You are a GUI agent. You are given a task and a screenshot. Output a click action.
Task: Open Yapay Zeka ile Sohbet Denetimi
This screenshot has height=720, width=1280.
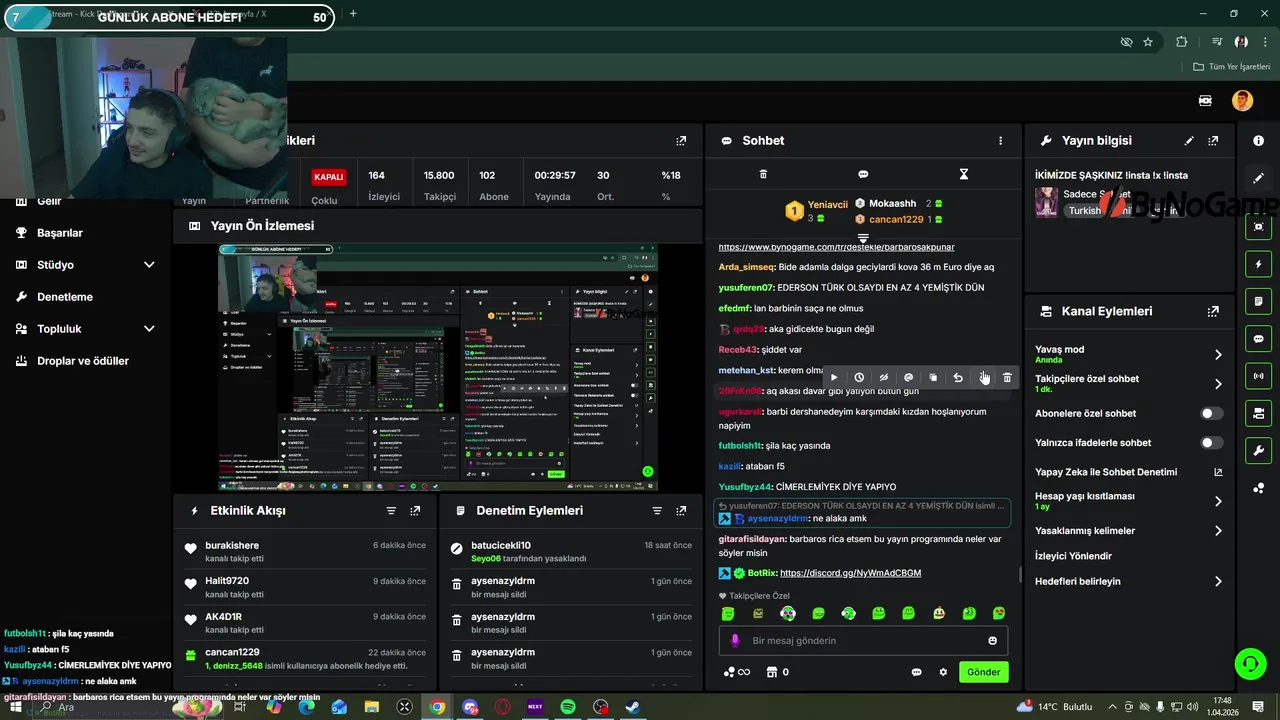tap(1128, 472)
